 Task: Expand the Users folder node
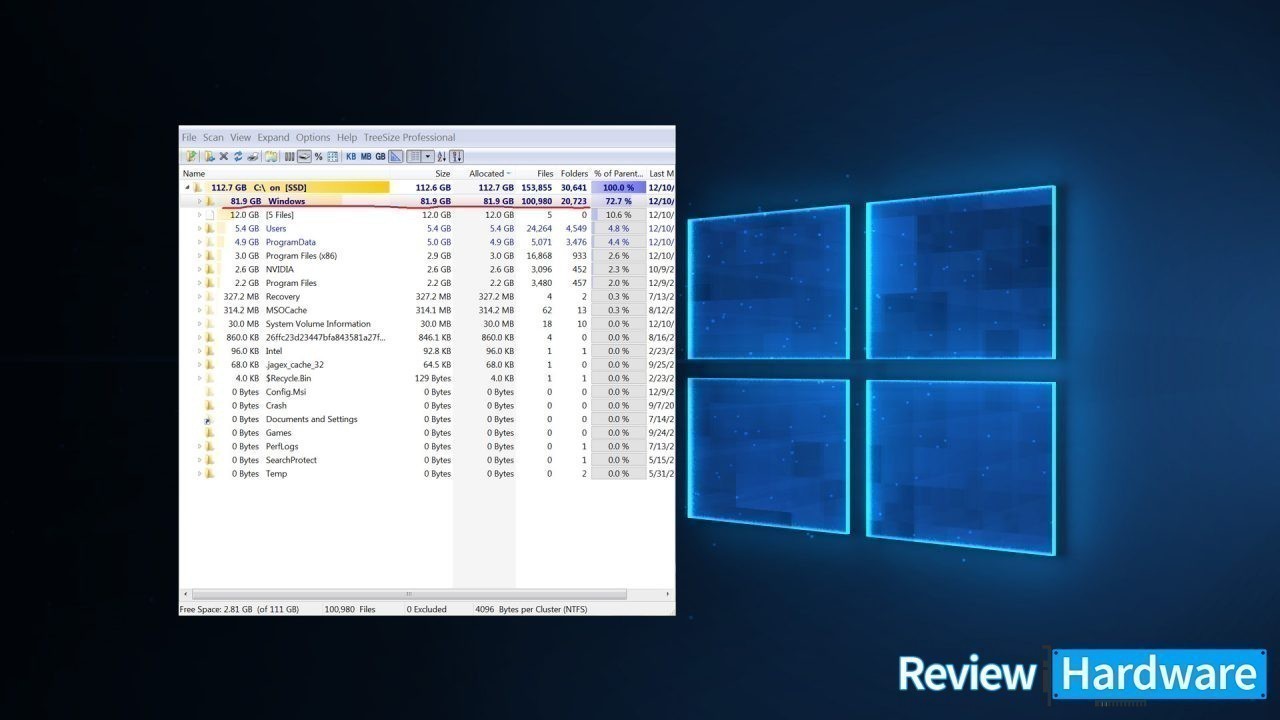coord(199,228)
